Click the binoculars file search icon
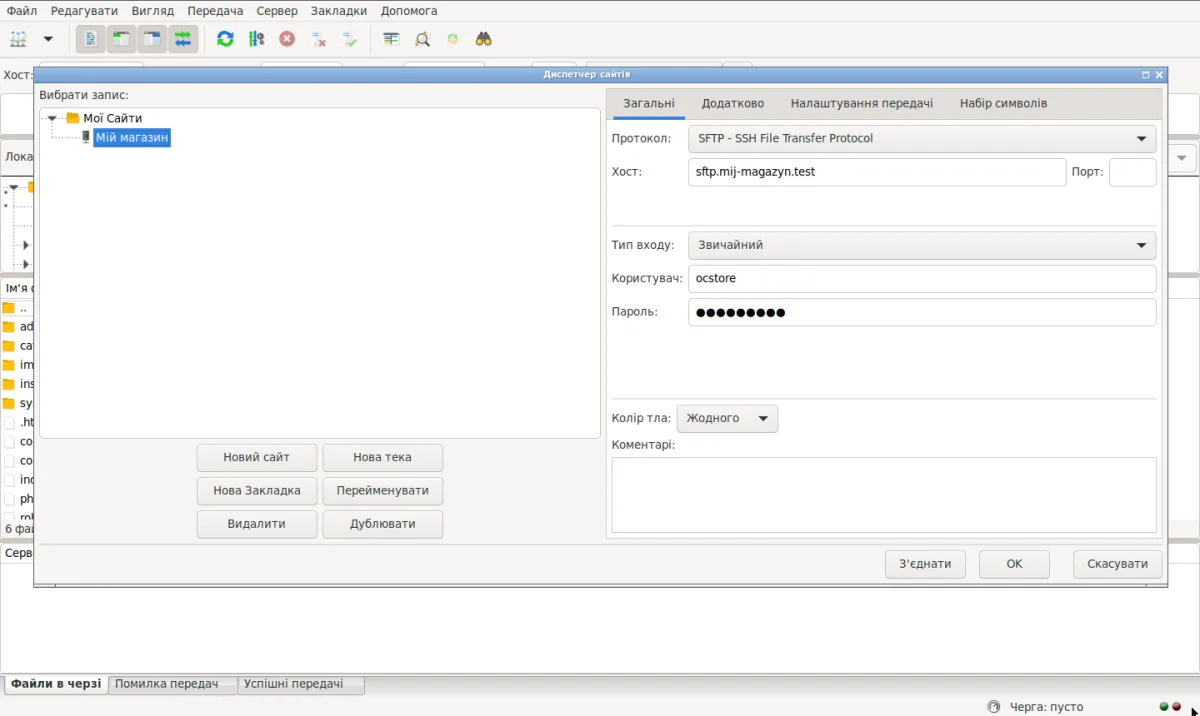 point(484,39)
